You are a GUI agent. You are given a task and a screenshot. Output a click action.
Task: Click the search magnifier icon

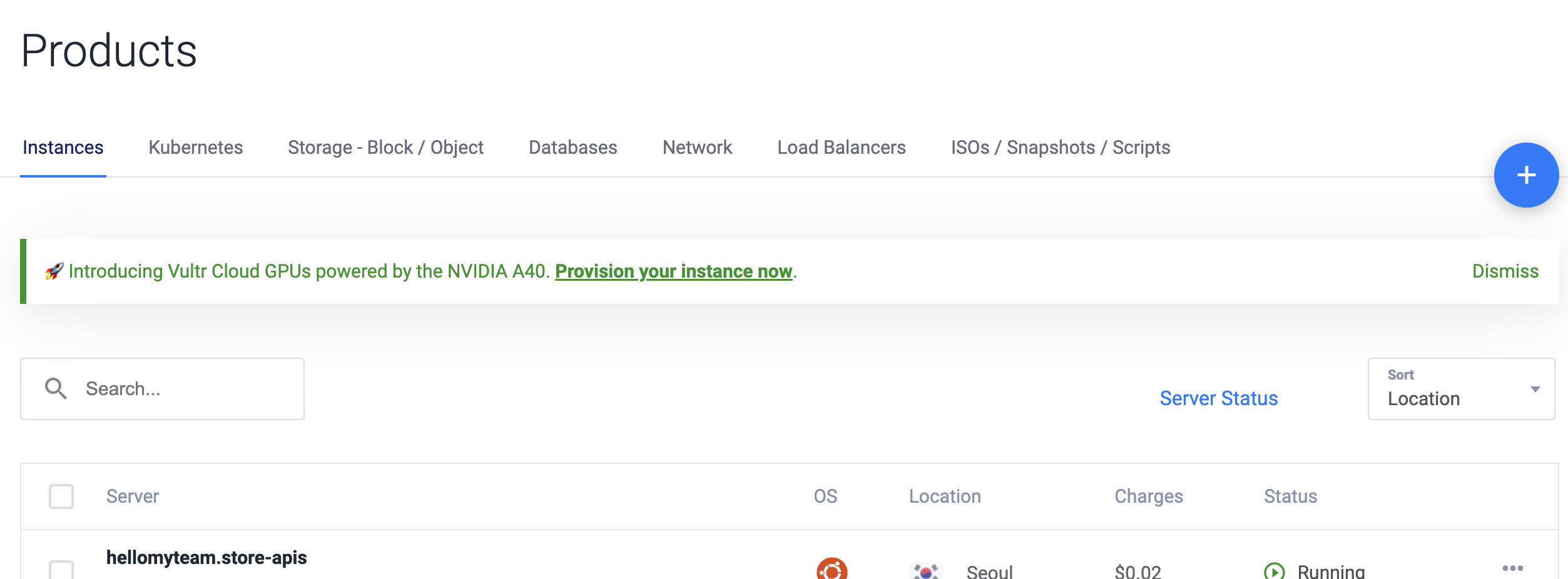pos(56,388)
